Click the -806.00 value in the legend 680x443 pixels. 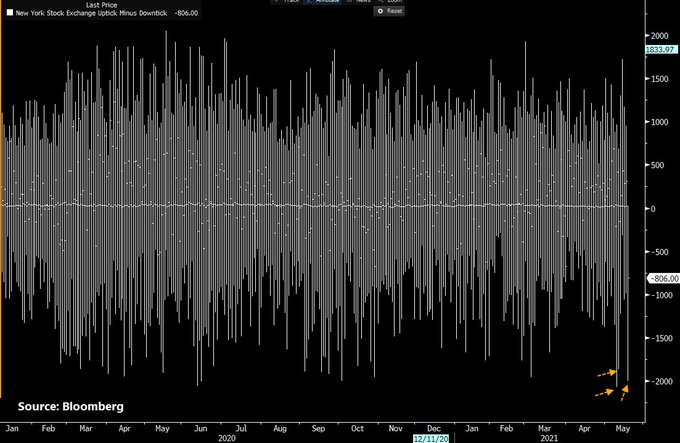pos(186,13)
